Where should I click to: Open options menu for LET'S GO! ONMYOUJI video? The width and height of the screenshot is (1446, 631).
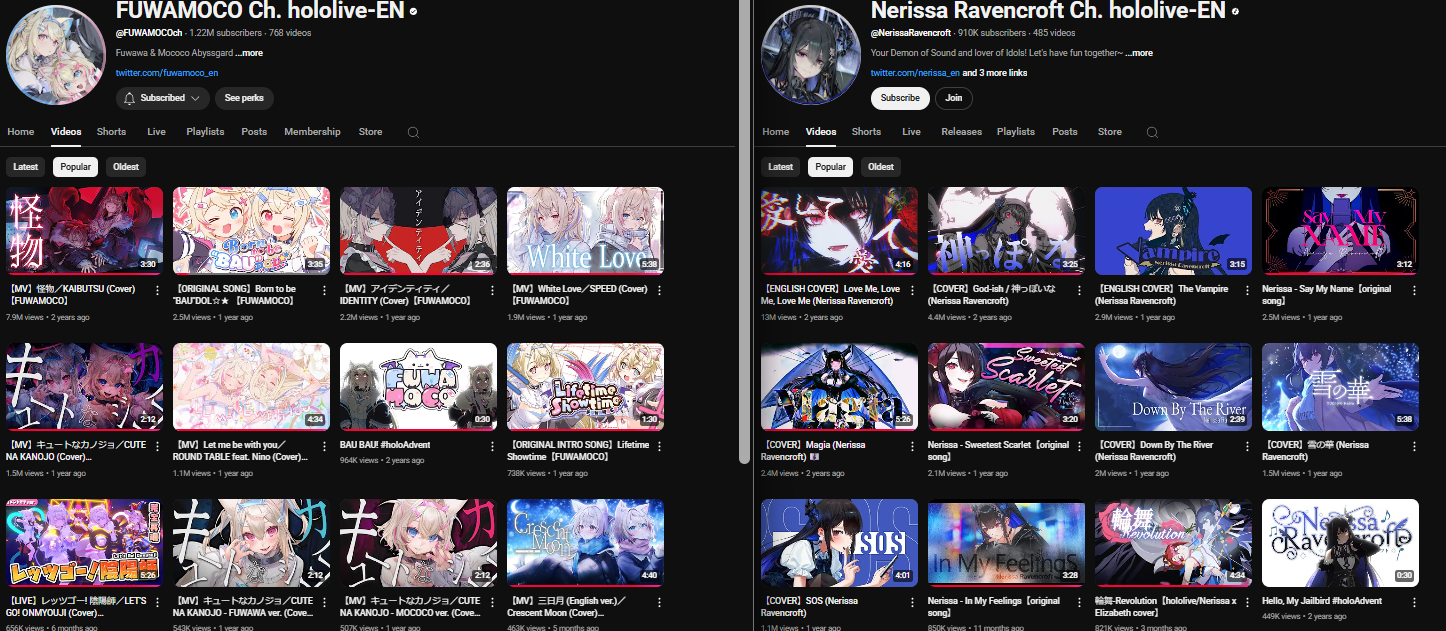(x=157, y=602)
